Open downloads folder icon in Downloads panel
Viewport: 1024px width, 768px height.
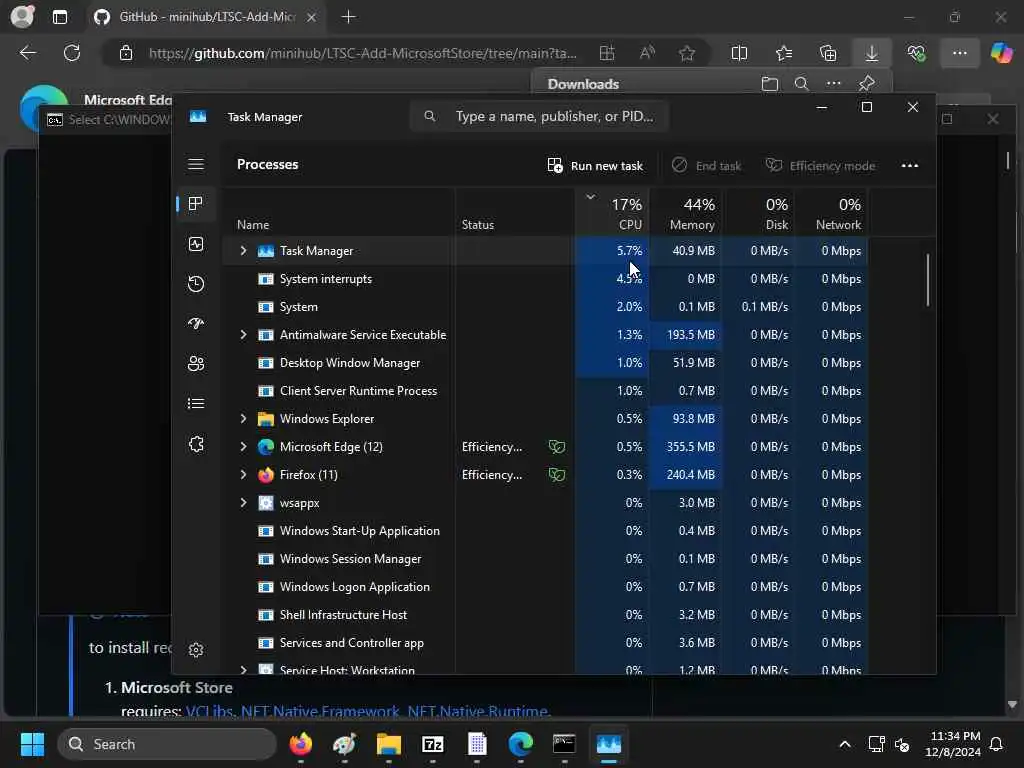pyautogui.click(x=770, y=84)
